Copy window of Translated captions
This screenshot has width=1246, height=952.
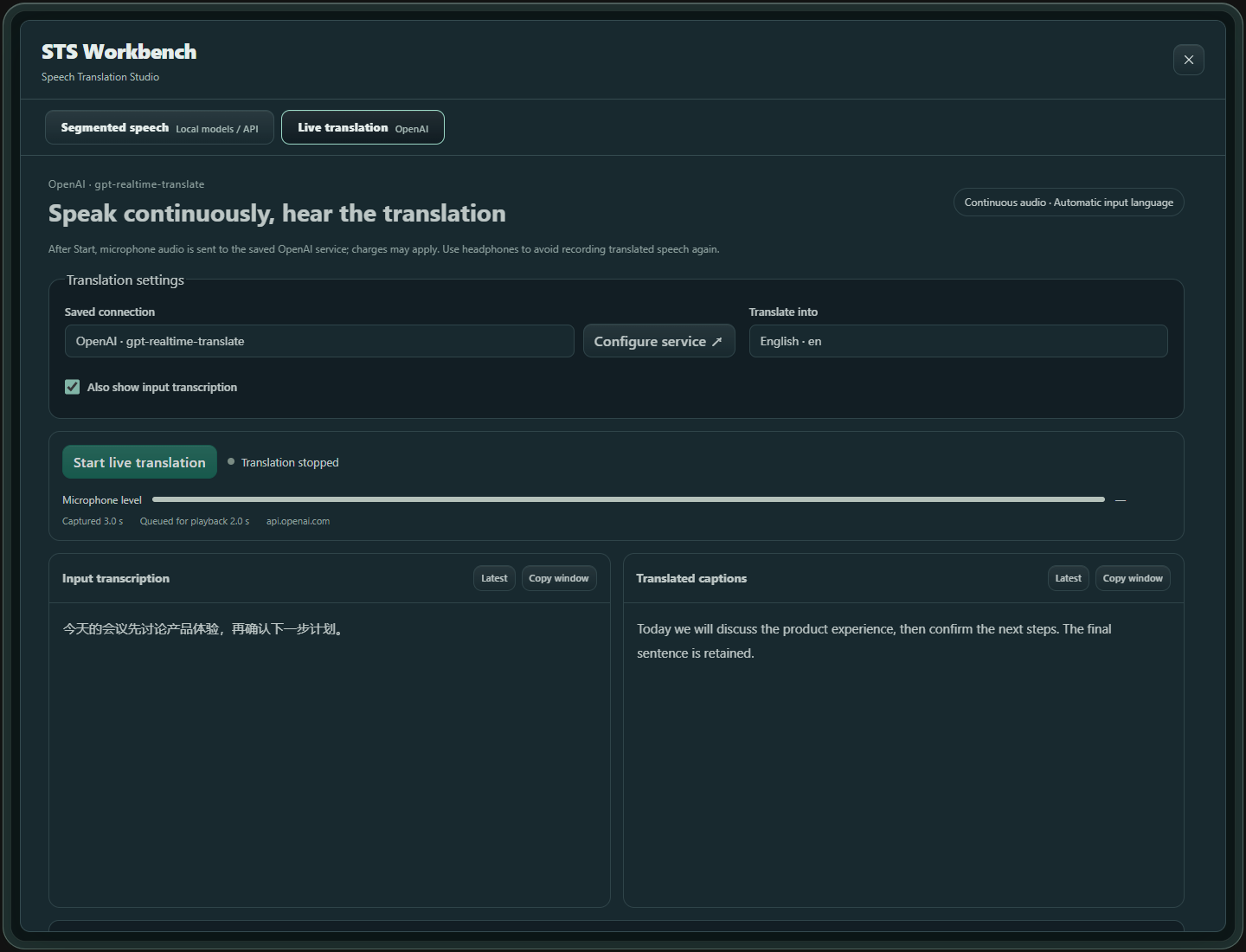tap(1133, 578)
